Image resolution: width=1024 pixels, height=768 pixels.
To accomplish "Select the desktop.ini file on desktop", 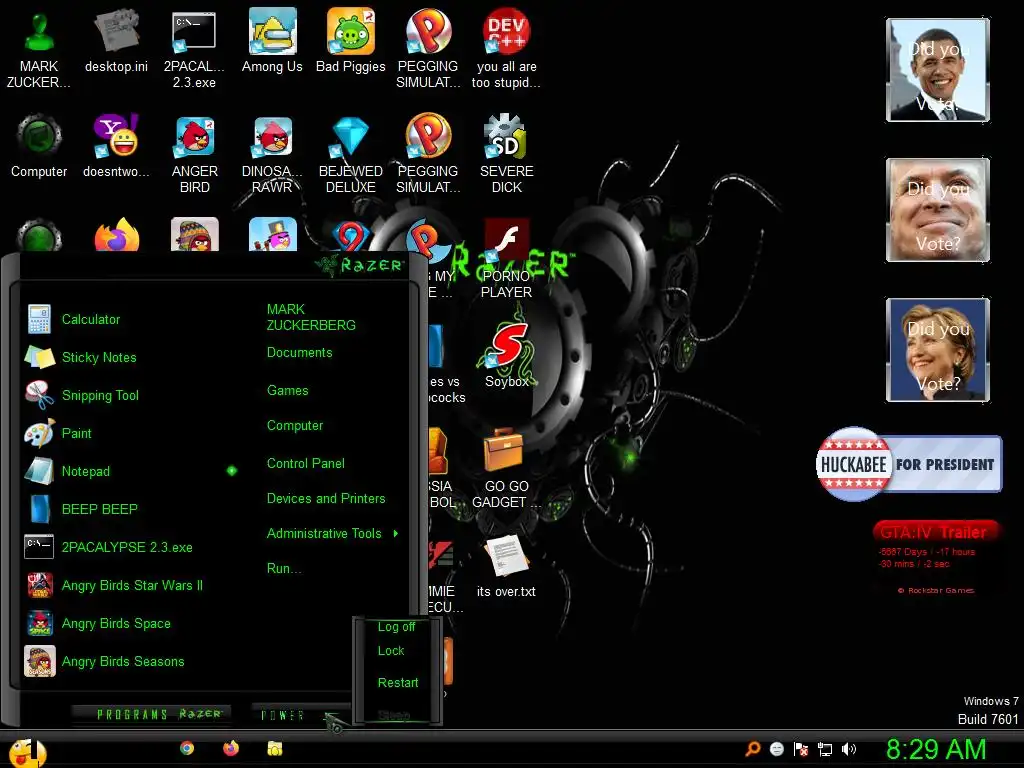I will (116, 40).
